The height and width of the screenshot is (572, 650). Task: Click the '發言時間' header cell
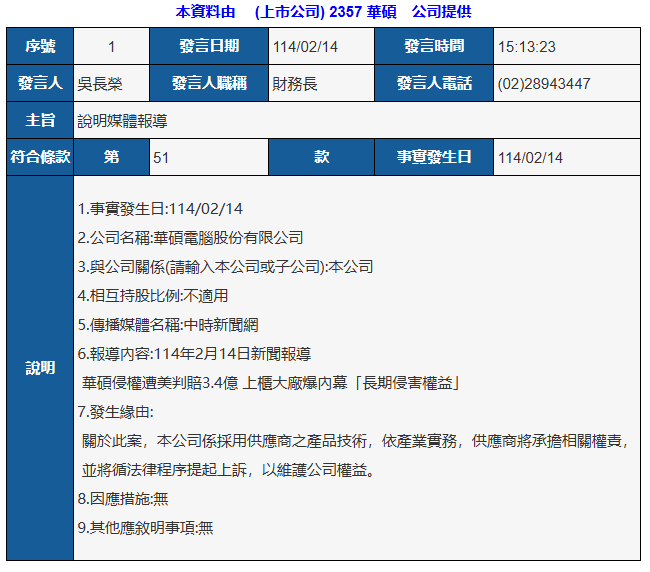pos(434,46)
